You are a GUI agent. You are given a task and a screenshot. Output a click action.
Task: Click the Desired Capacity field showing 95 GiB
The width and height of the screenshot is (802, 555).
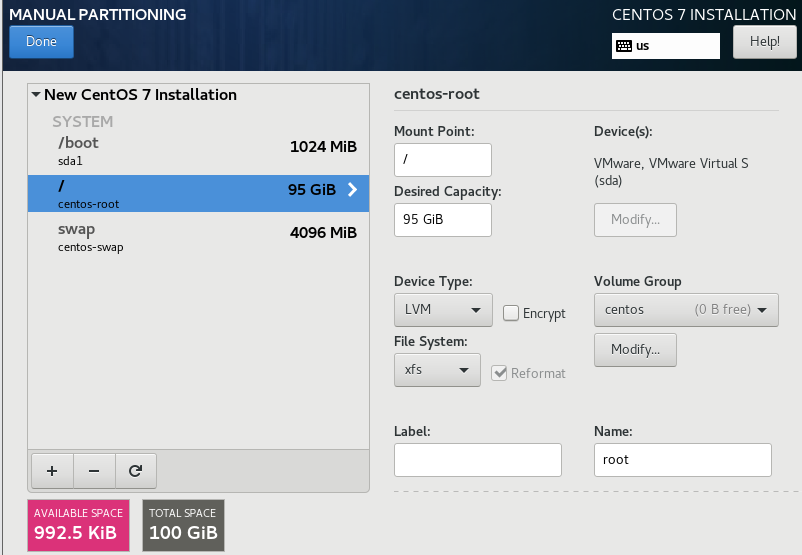[443, 220]
